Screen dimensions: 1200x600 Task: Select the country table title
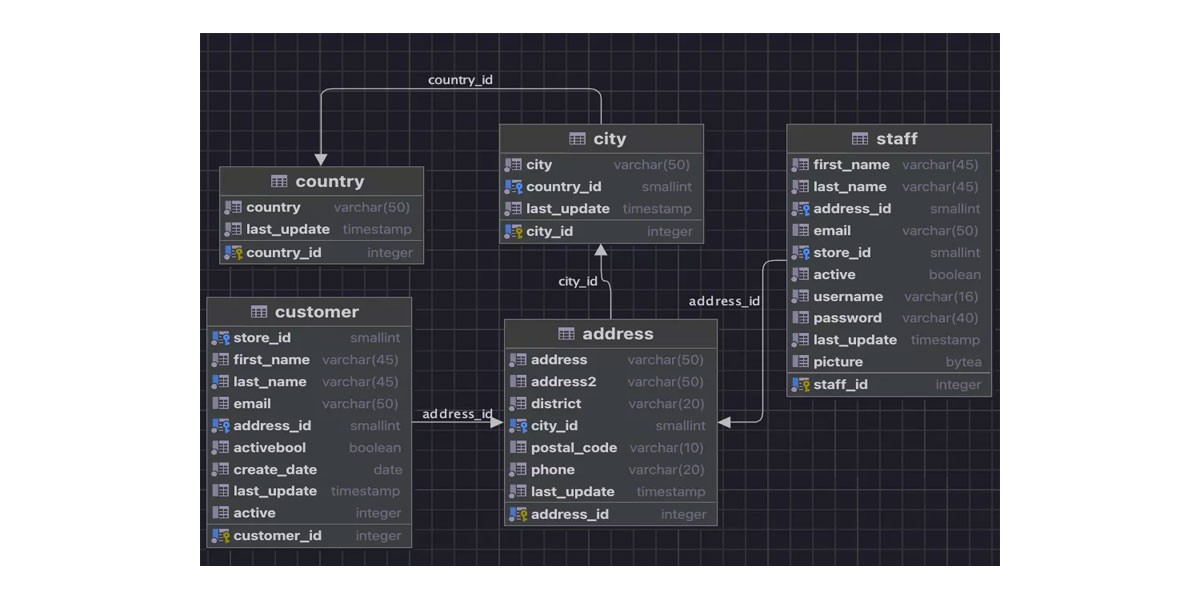click(x=330, y=182)
